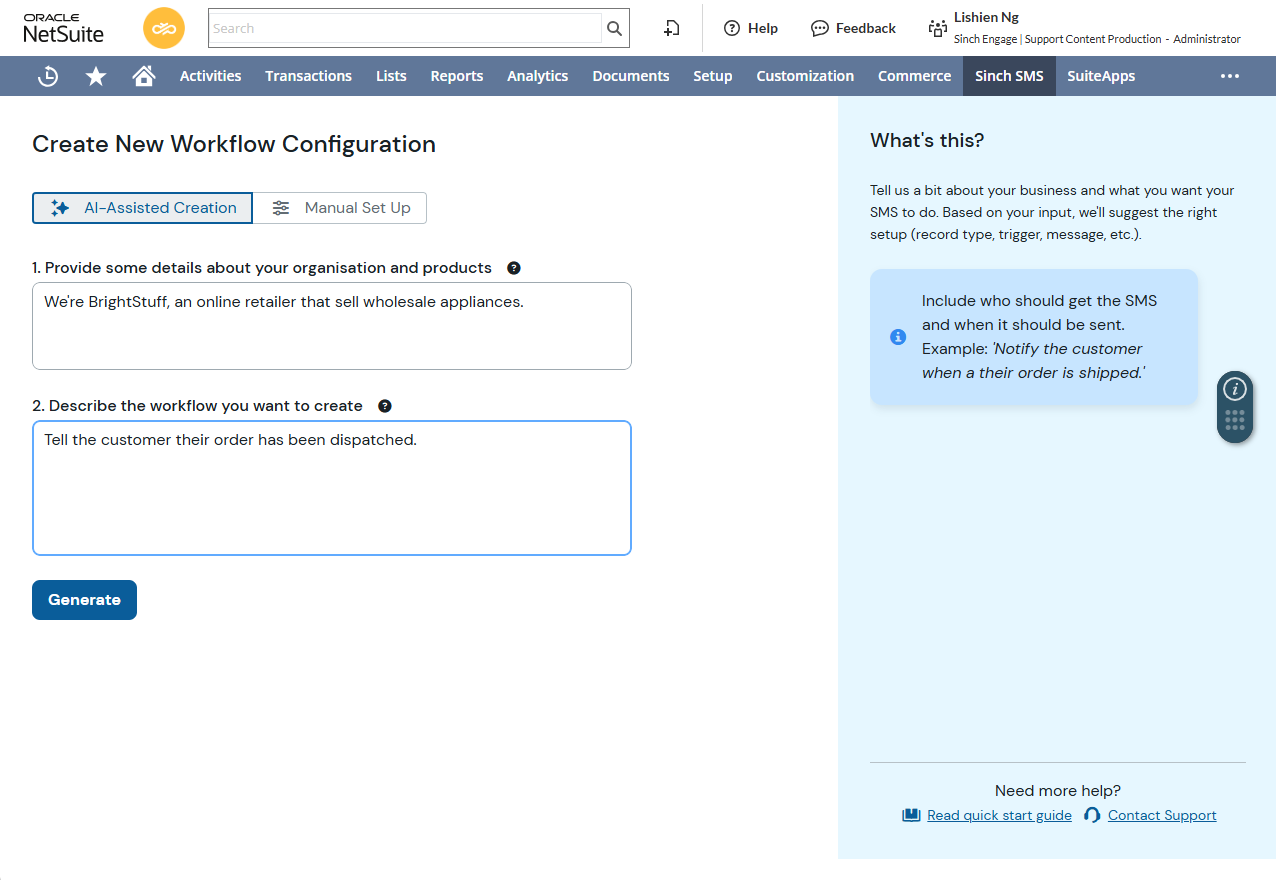Switch to Manual Set Up mode
Screen dimensions: 1276x880
[x=339, y=208]
